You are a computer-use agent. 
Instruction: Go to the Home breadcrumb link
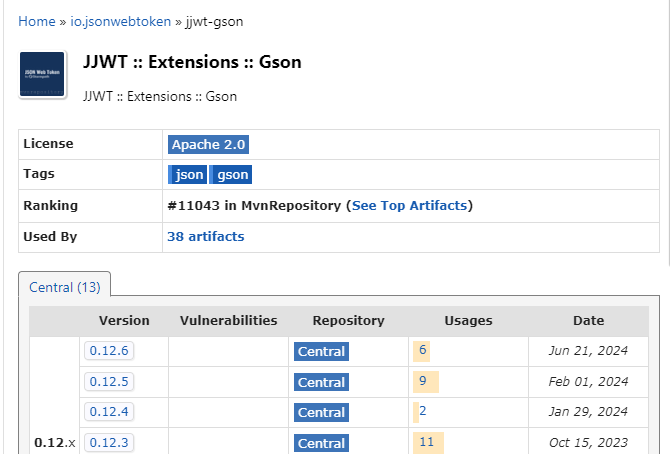click(x=37, y=21)
